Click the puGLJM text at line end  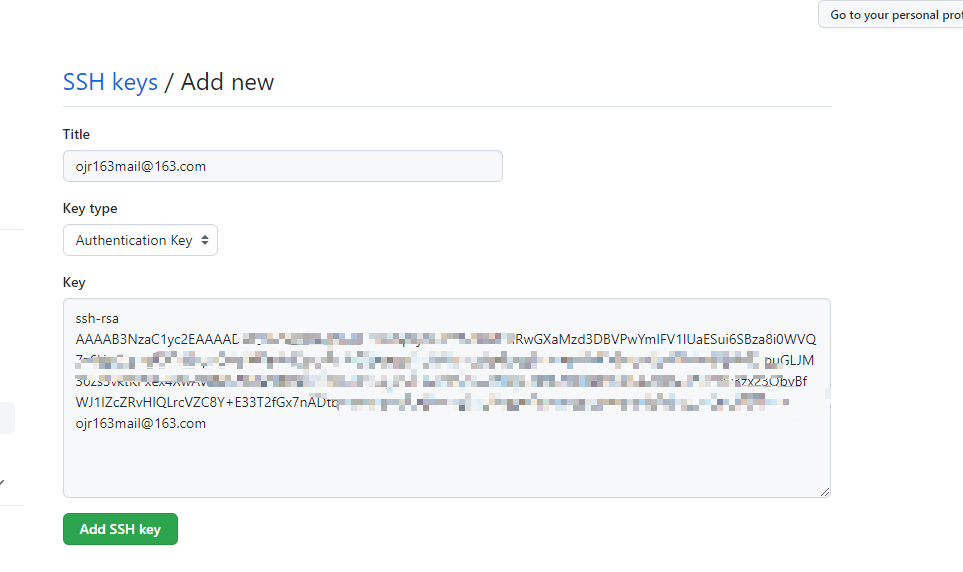tap(789, 361)
